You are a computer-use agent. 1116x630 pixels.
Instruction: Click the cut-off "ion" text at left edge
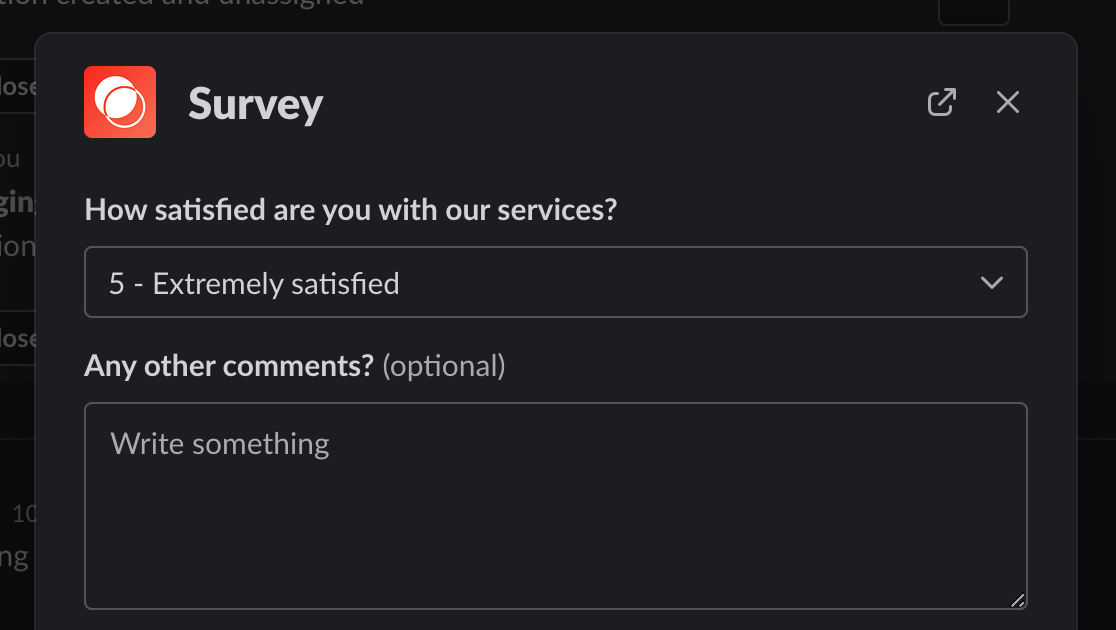[x=17, y=246]
